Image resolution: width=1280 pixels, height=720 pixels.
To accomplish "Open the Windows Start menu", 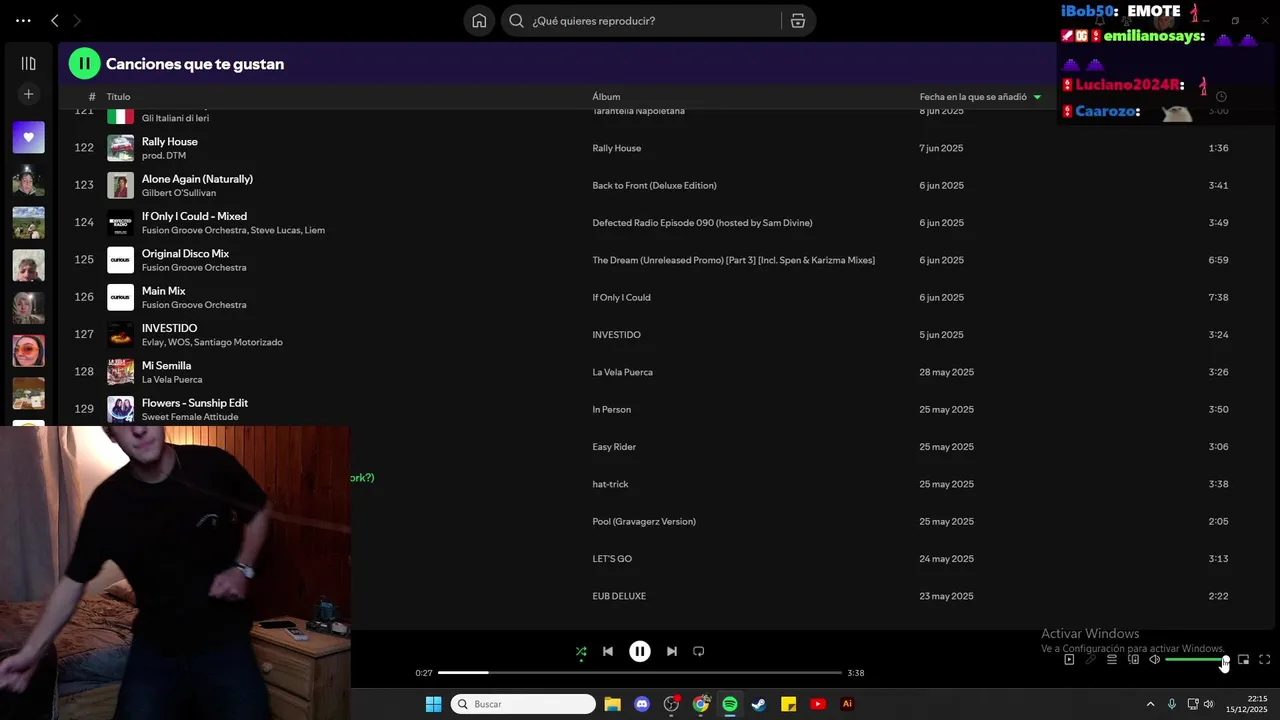I will 433,704.
